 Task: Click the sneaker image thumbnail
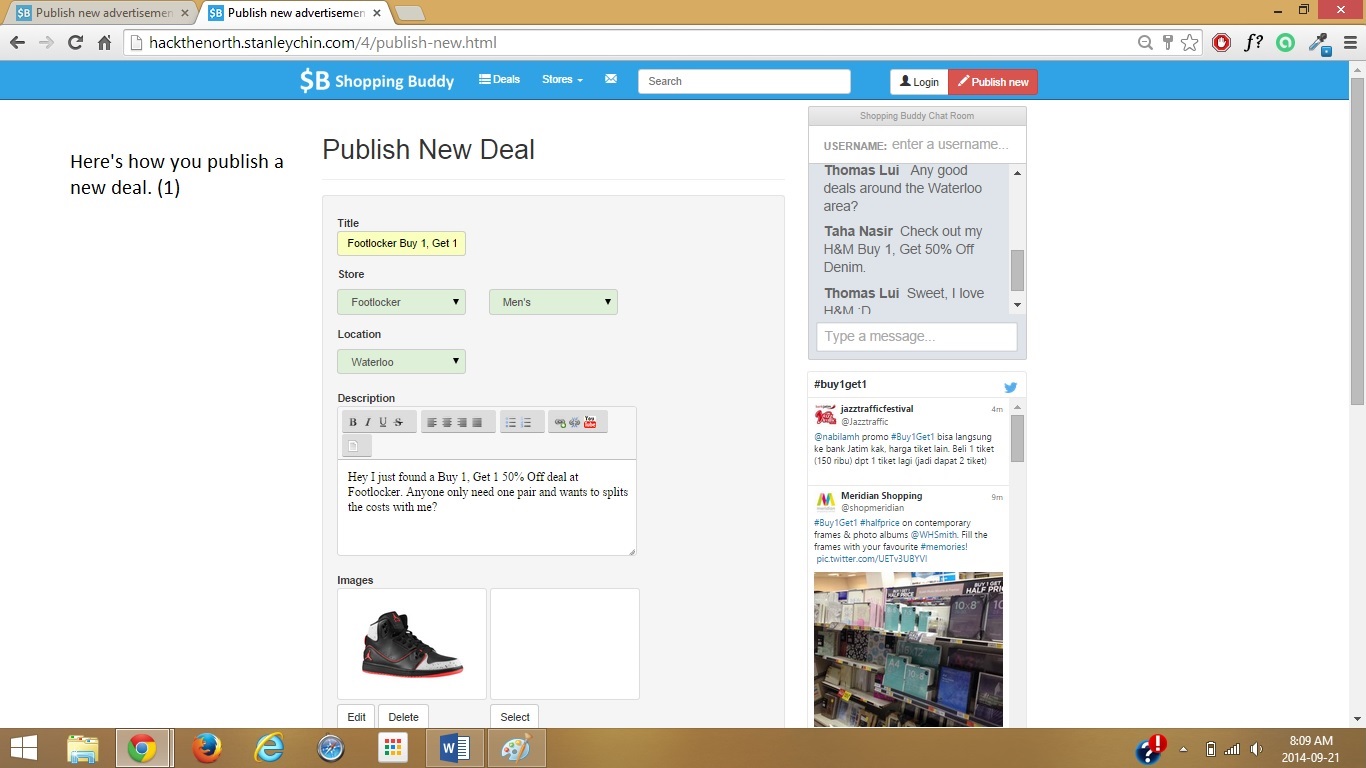[412, 644]
